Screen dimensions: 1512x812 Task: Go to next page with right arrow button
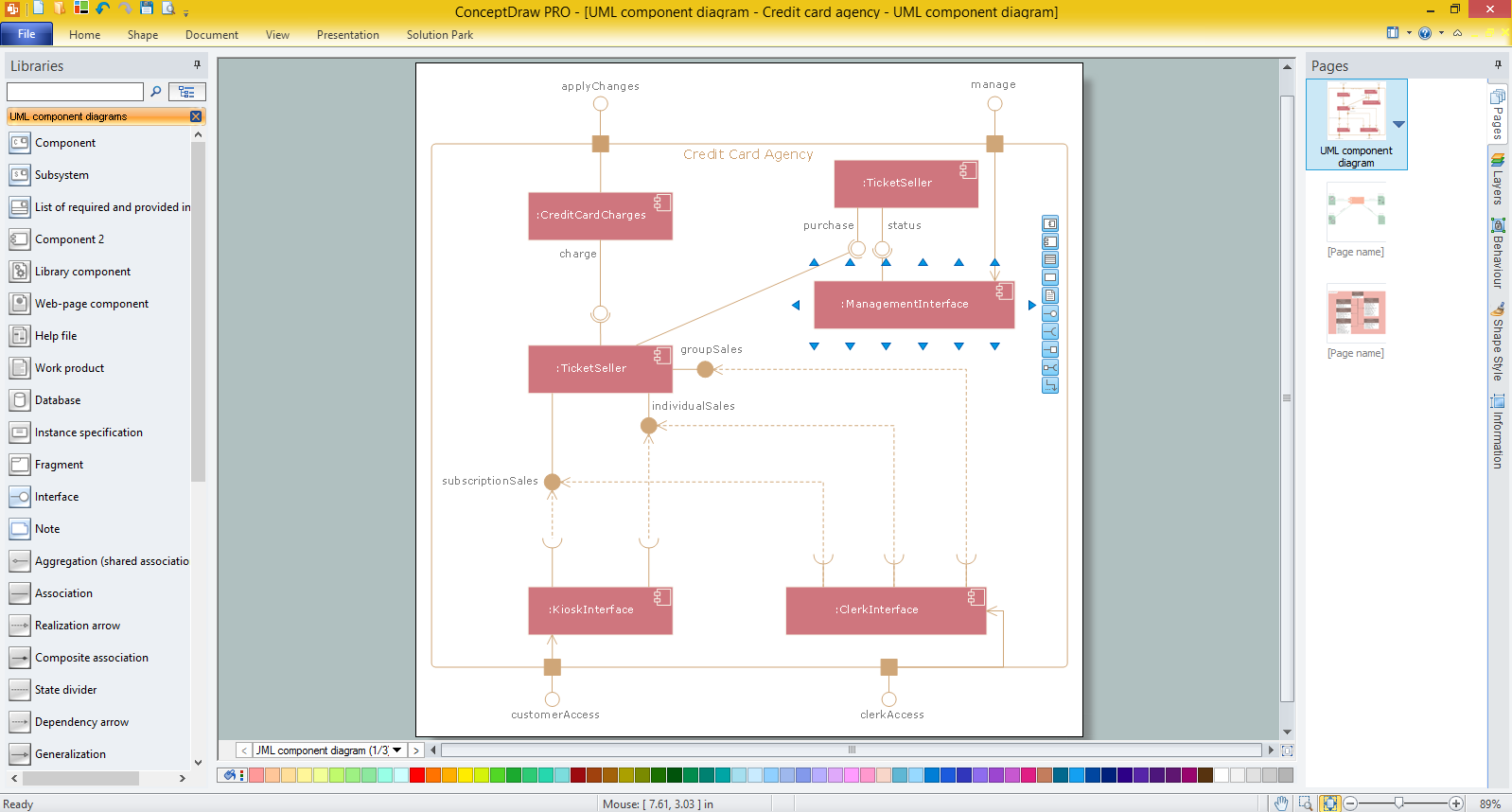point(415,750)
